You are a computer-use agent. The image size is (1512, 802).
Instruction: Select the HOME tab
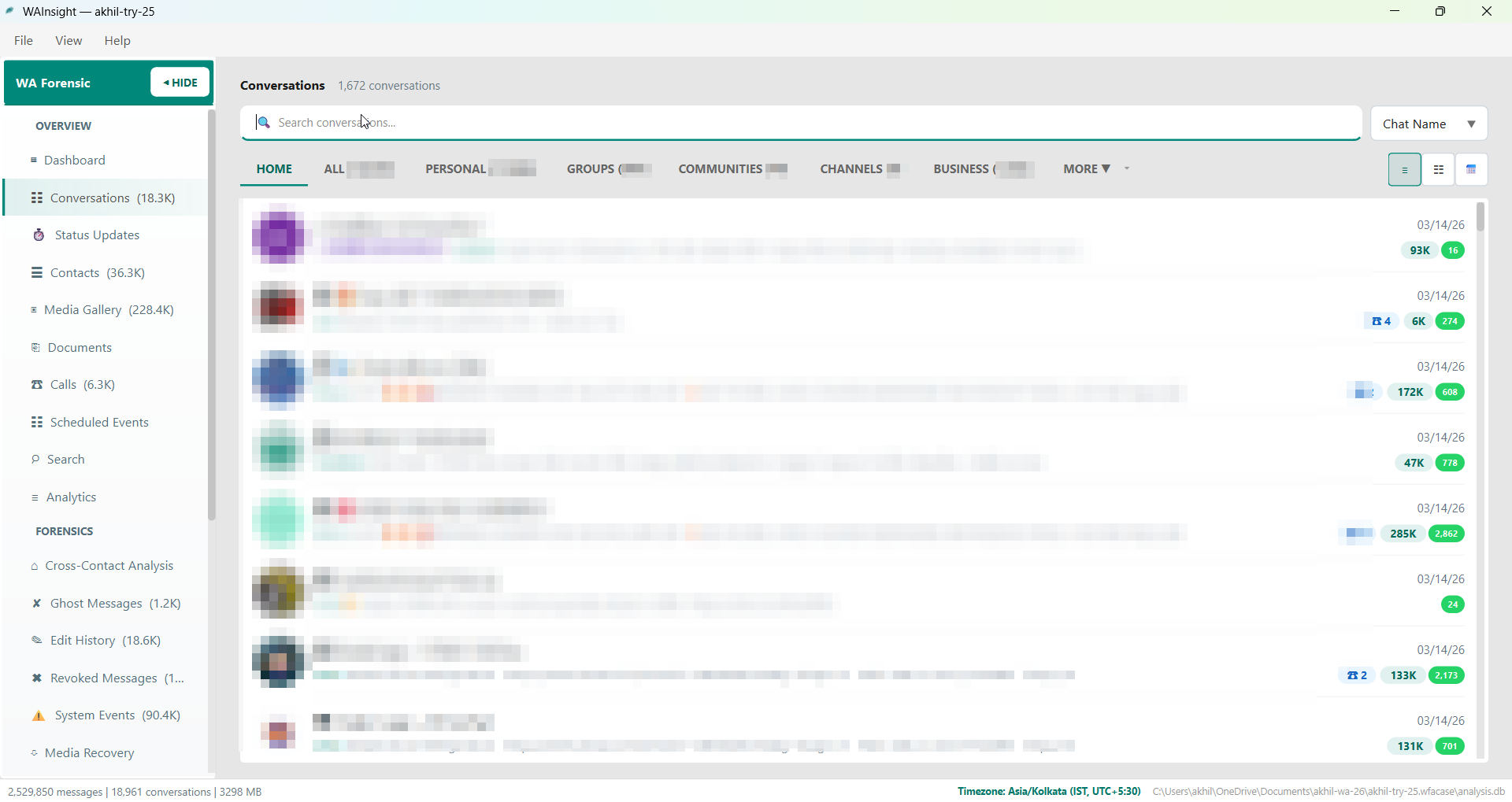(x=274, y=168)
